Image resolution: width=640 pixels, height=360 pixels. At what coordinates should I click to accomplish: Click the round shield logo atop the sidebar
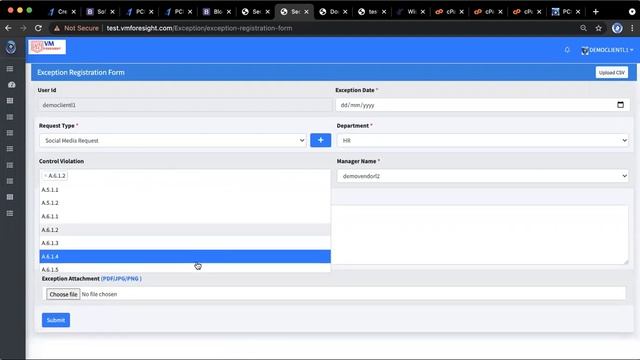click(11, 47)
